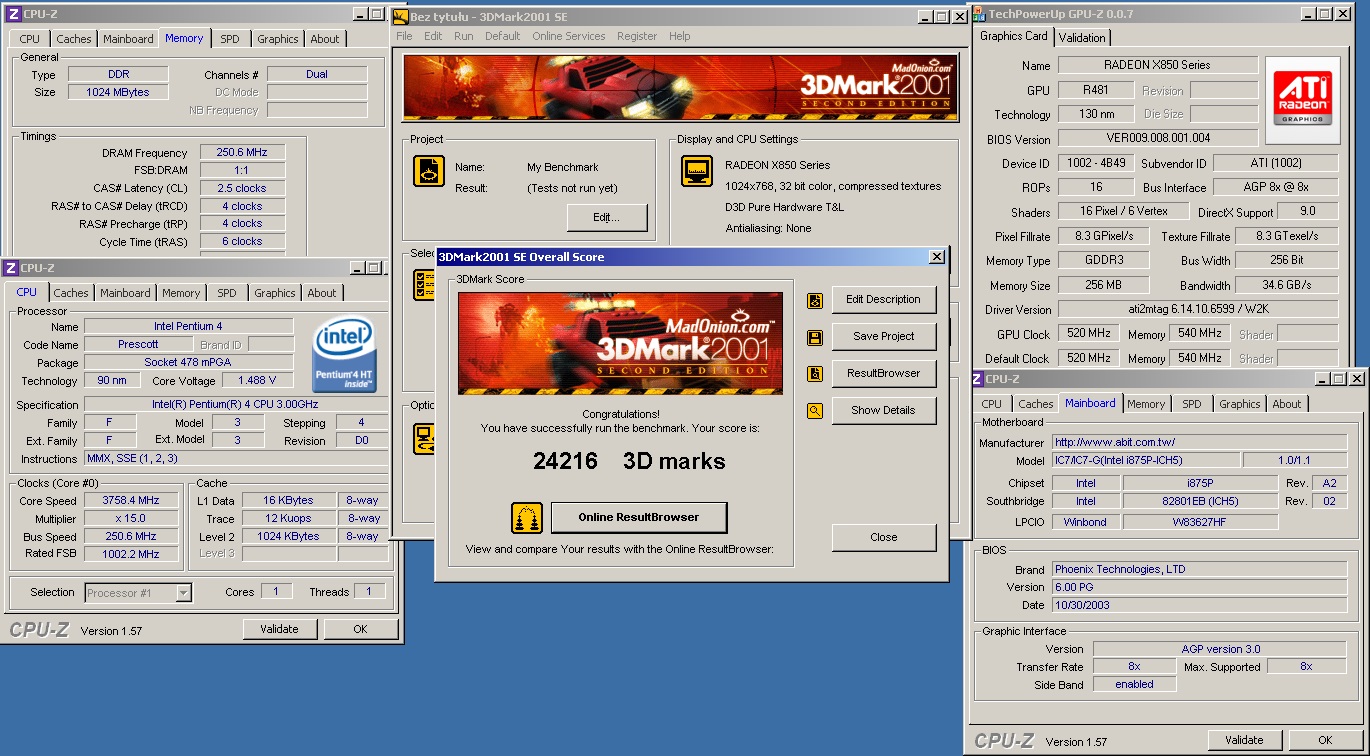The image size is (1370, 756).
Task: Click the ResultBrowser document icon
Action: pyautogui.click(x=815, y=374)
